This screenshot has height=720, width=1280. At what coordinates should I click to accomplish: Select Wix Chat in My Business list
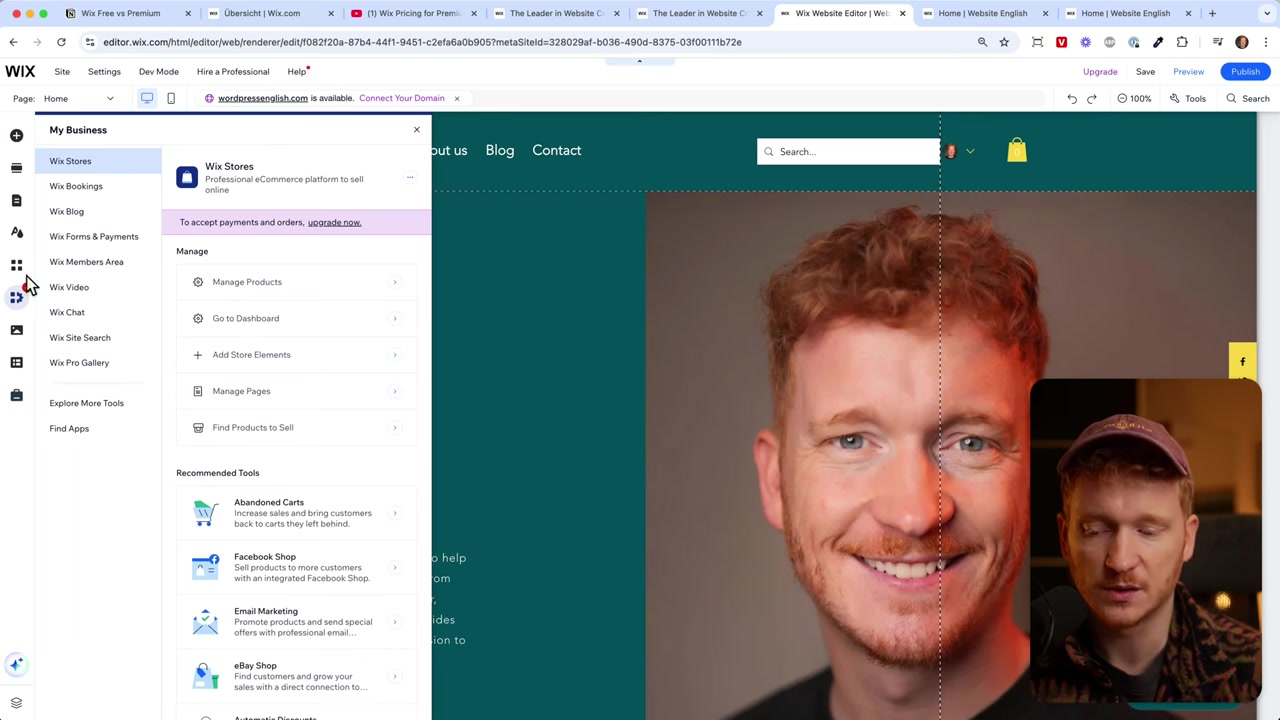[x=67, y=313]
